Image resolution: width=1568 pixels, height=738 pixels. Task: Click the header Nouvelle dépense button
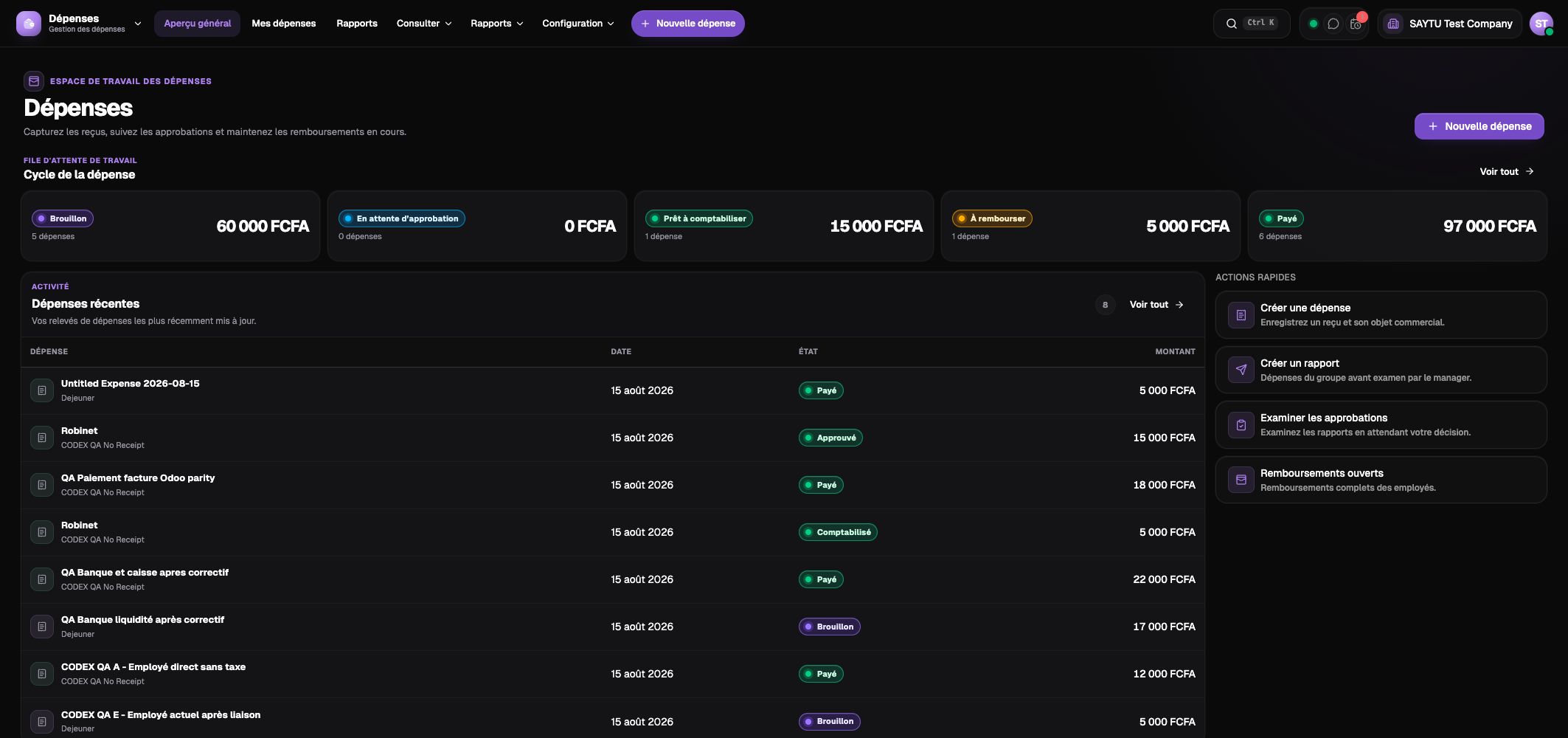688,24
